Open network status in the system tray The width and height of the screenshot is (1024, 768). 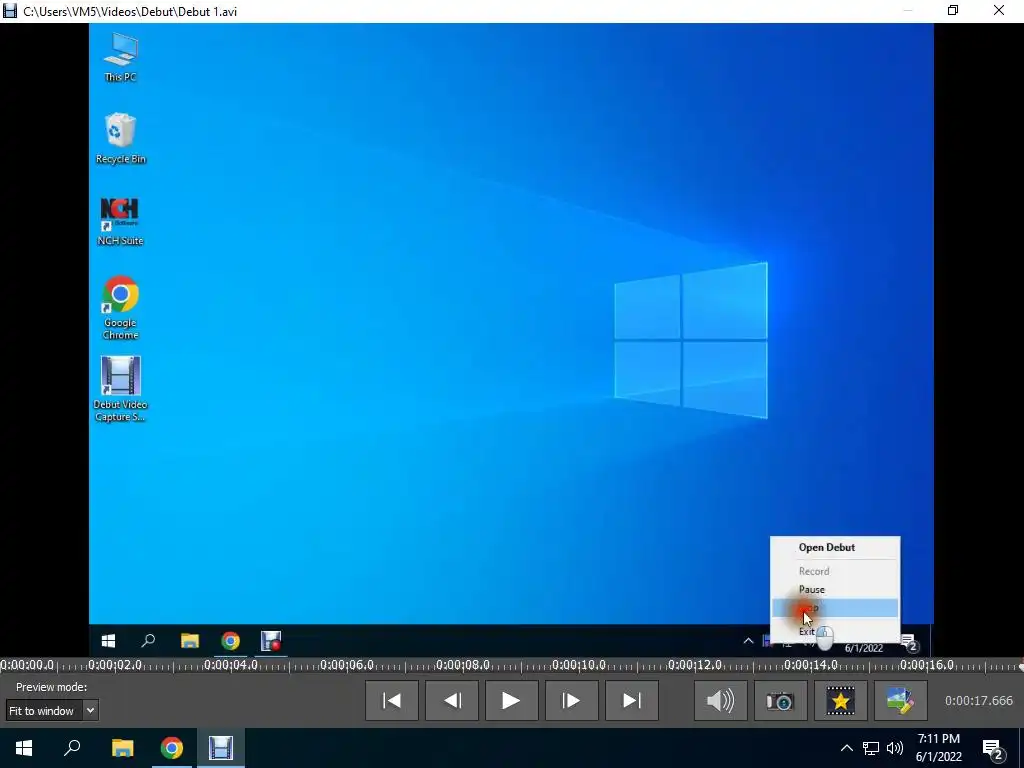coord(871,748)
